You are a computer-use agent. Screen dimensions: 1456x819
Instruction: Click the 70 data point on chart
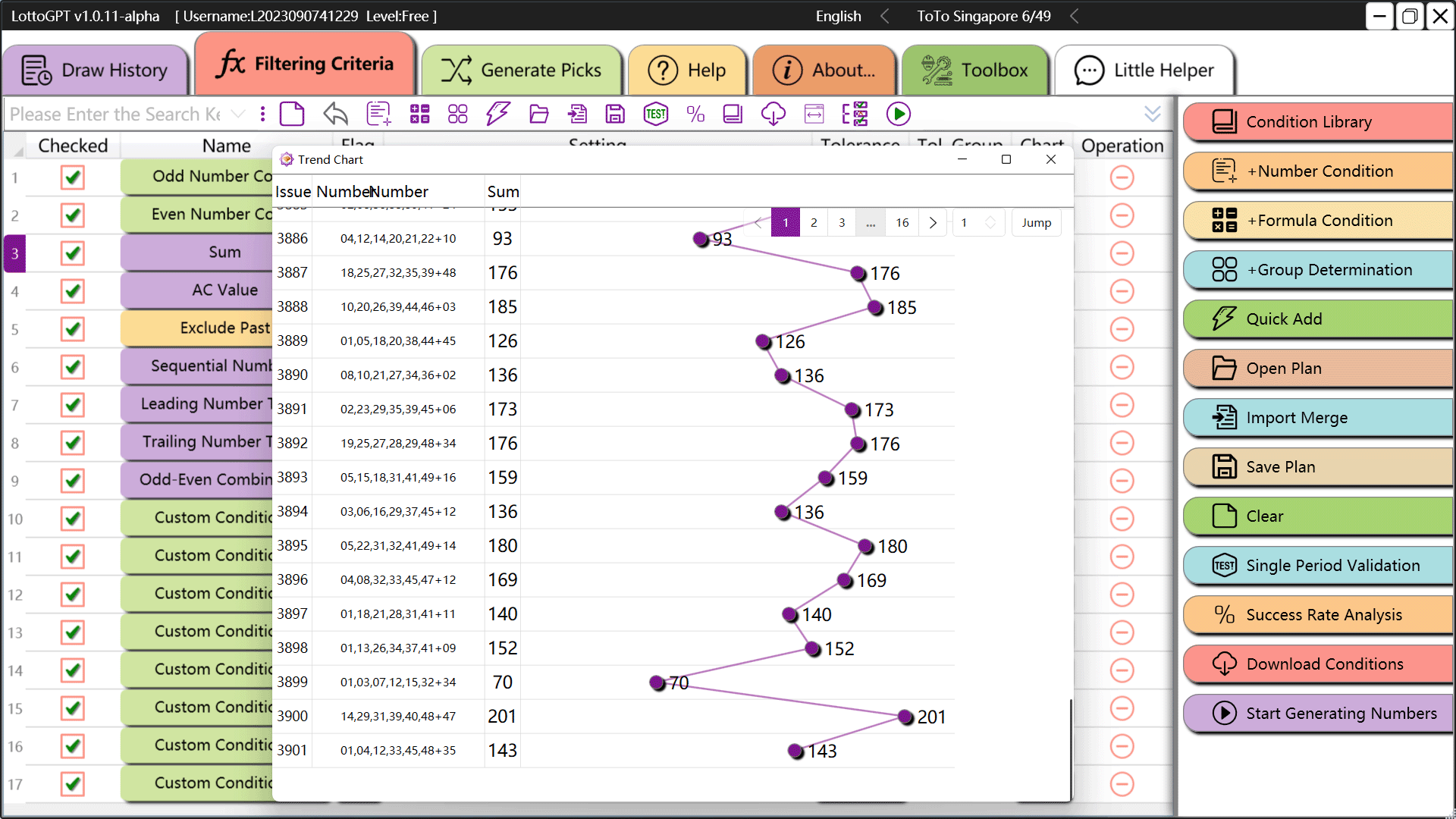point(657,682)
